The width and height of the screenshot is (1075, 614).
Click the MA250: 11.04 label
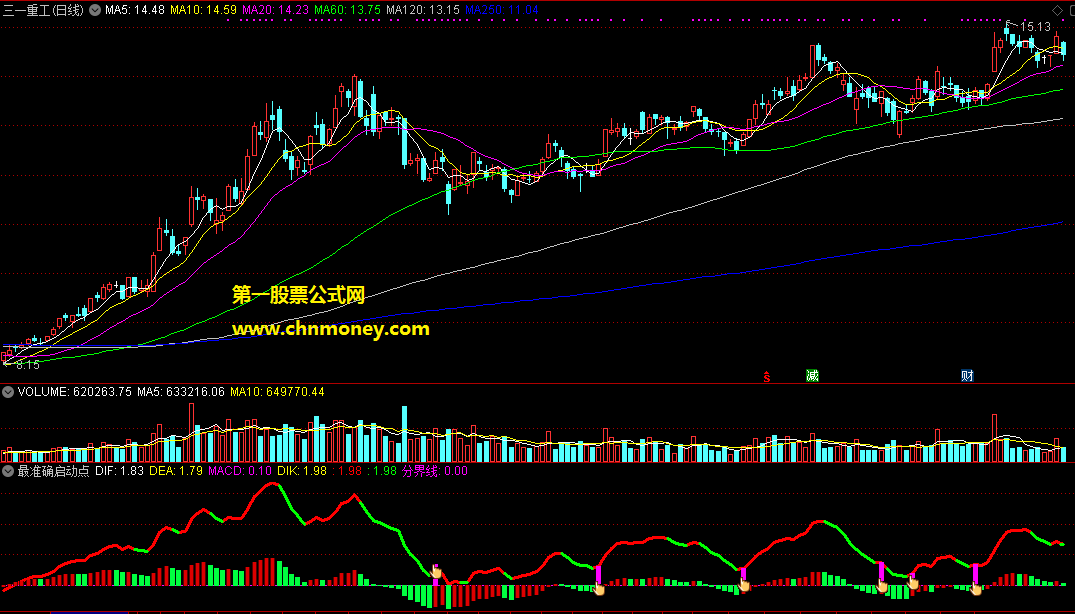pos(502,10)
